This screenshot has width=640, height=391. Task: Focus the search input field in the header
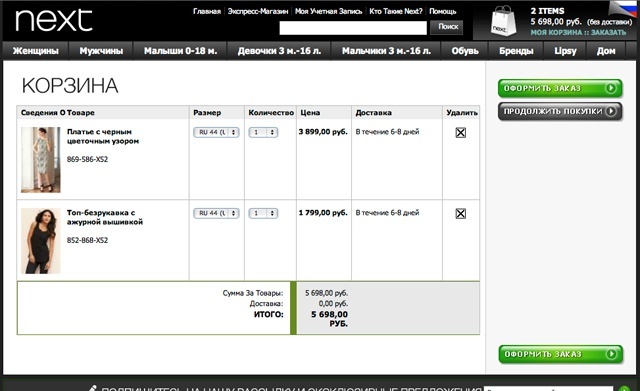(x=353, y=28)
